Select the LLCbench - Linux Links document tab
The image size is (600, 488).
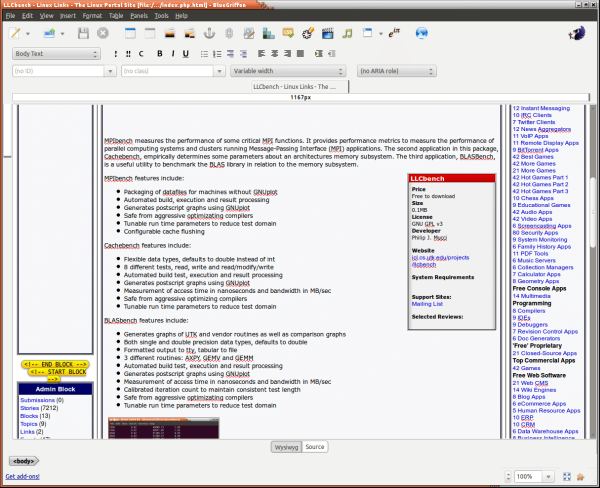(300, 87)
